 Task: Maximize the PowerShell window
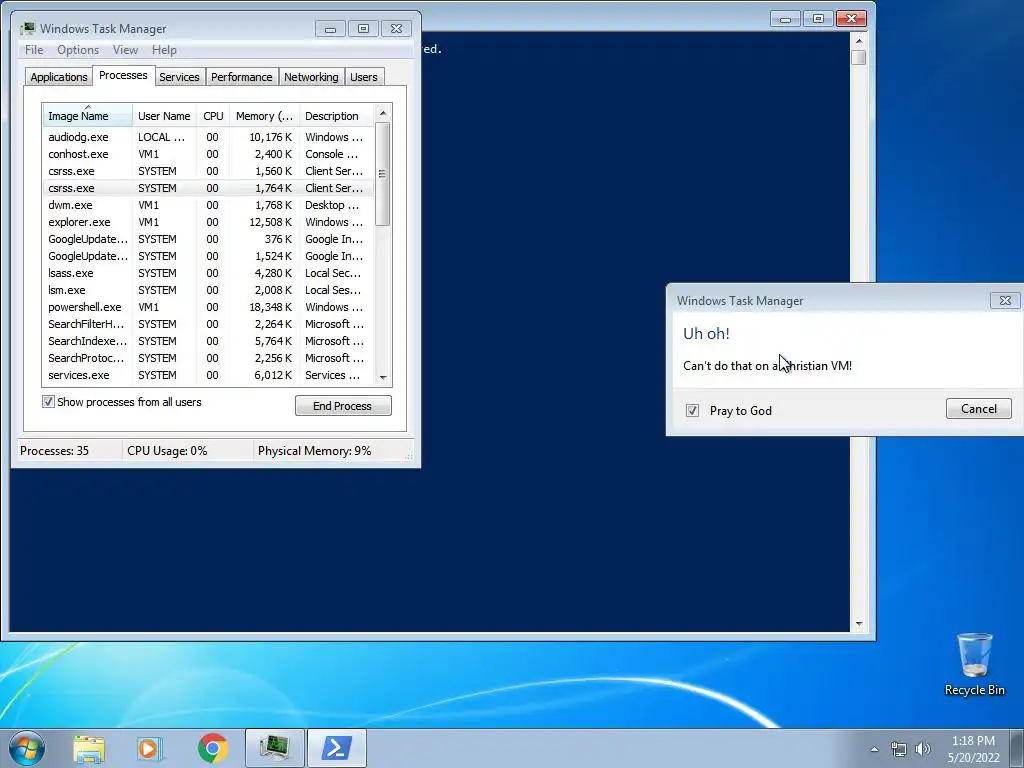click(x=818, y=19)
